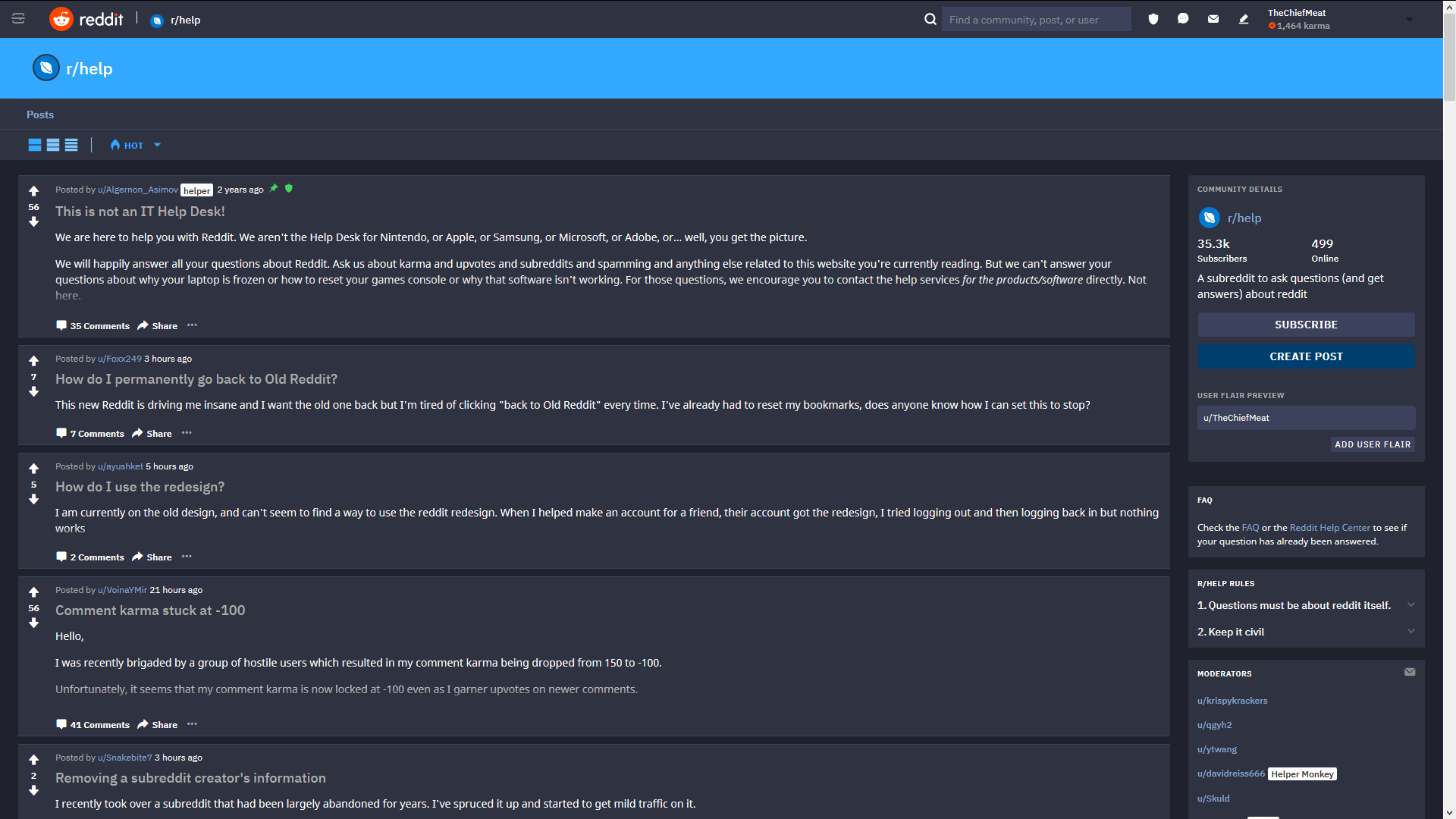Visit moderator u/Skuld profile
The height and width of the screenshot is (819, 1456).
(x=1213, y=799)
